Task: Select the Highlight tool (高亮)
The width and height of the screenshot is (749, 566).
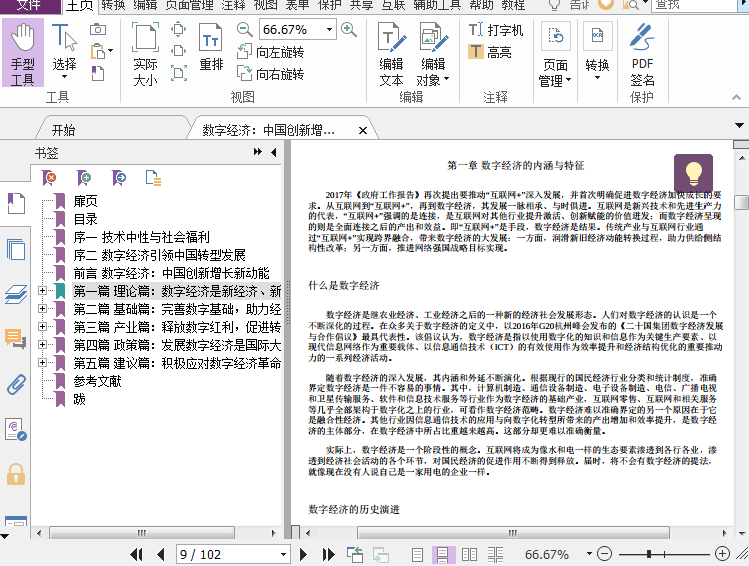Action: (490, 52)
